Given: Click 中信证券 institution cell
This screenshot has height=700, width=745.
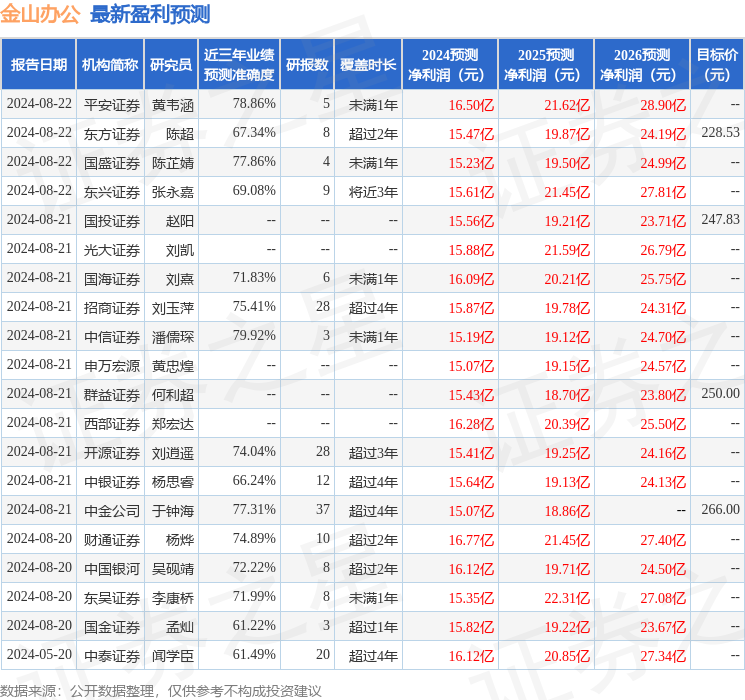Looking at the screenshot, I should pyautogui.click(x=112, y=337).
